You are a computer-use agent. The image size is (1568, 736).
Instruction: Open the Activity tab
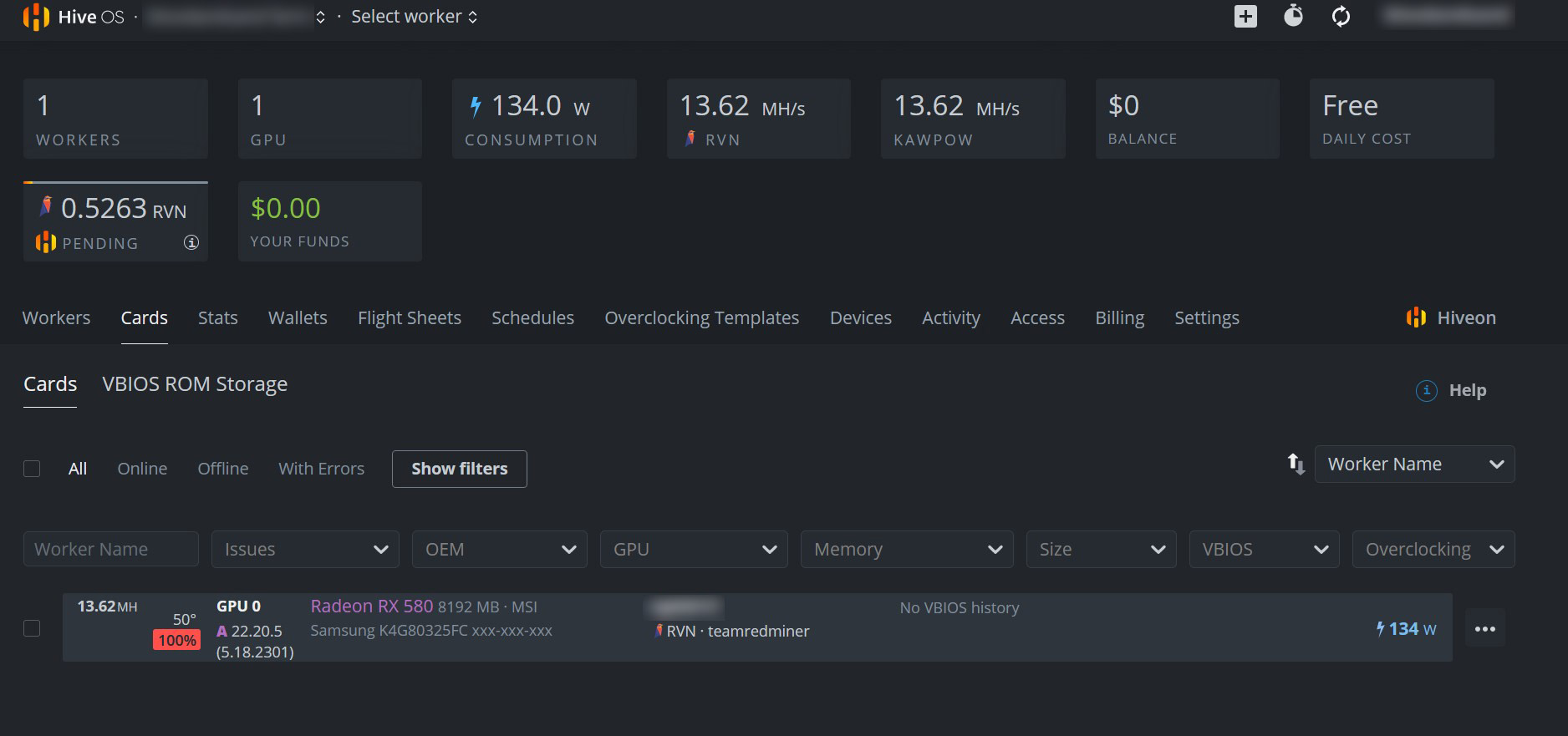[x=951, y=317]
